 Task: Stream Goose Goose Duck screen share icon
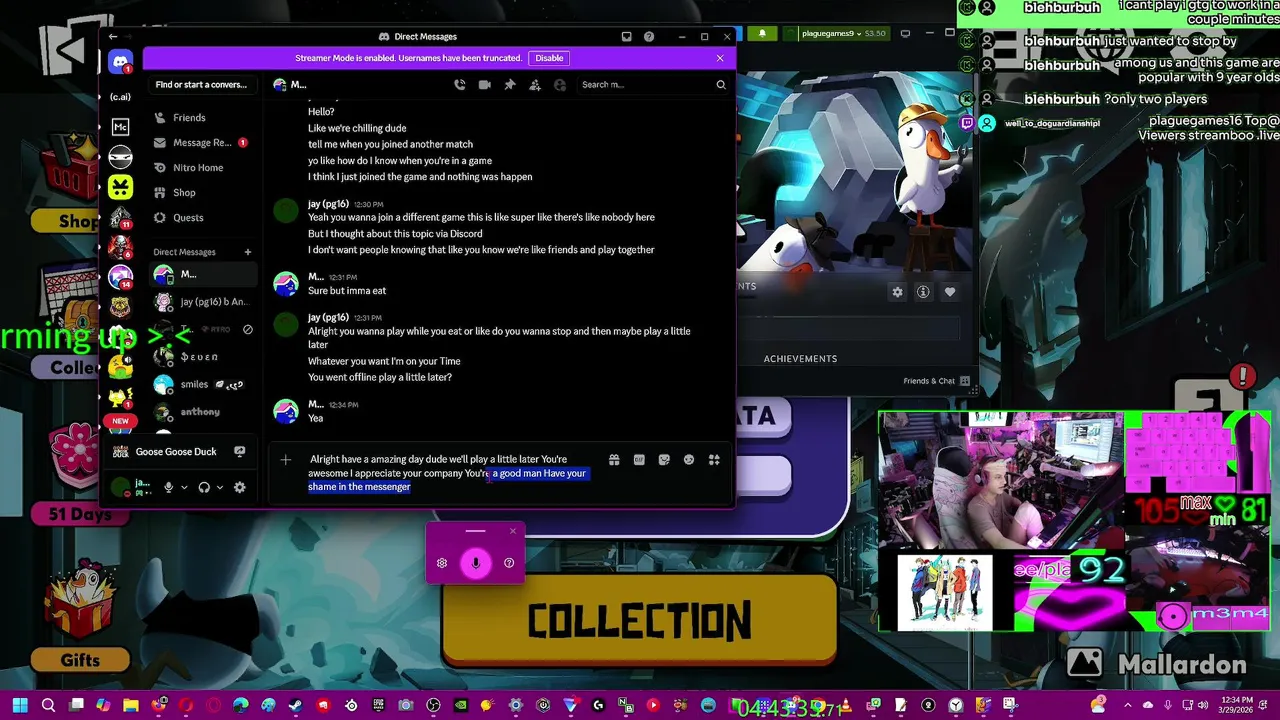[239, 452]
